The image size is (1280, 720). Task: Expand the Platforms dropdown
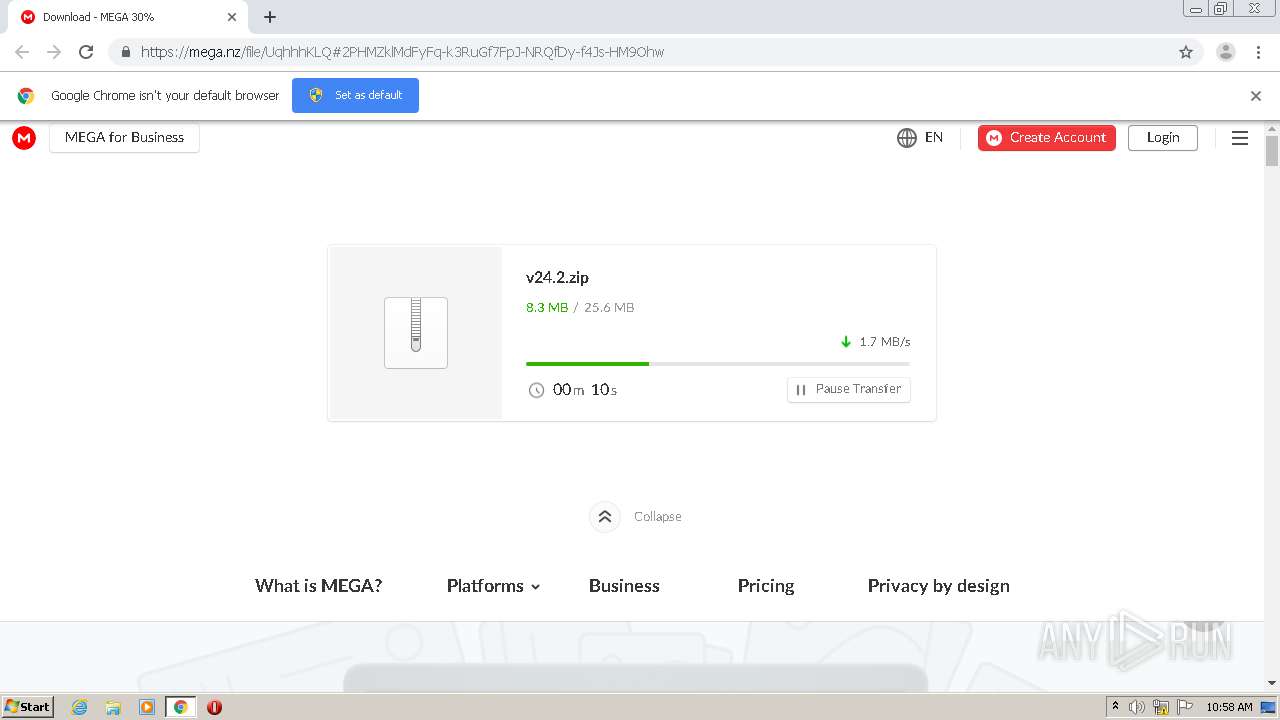[x=493, y=586]
